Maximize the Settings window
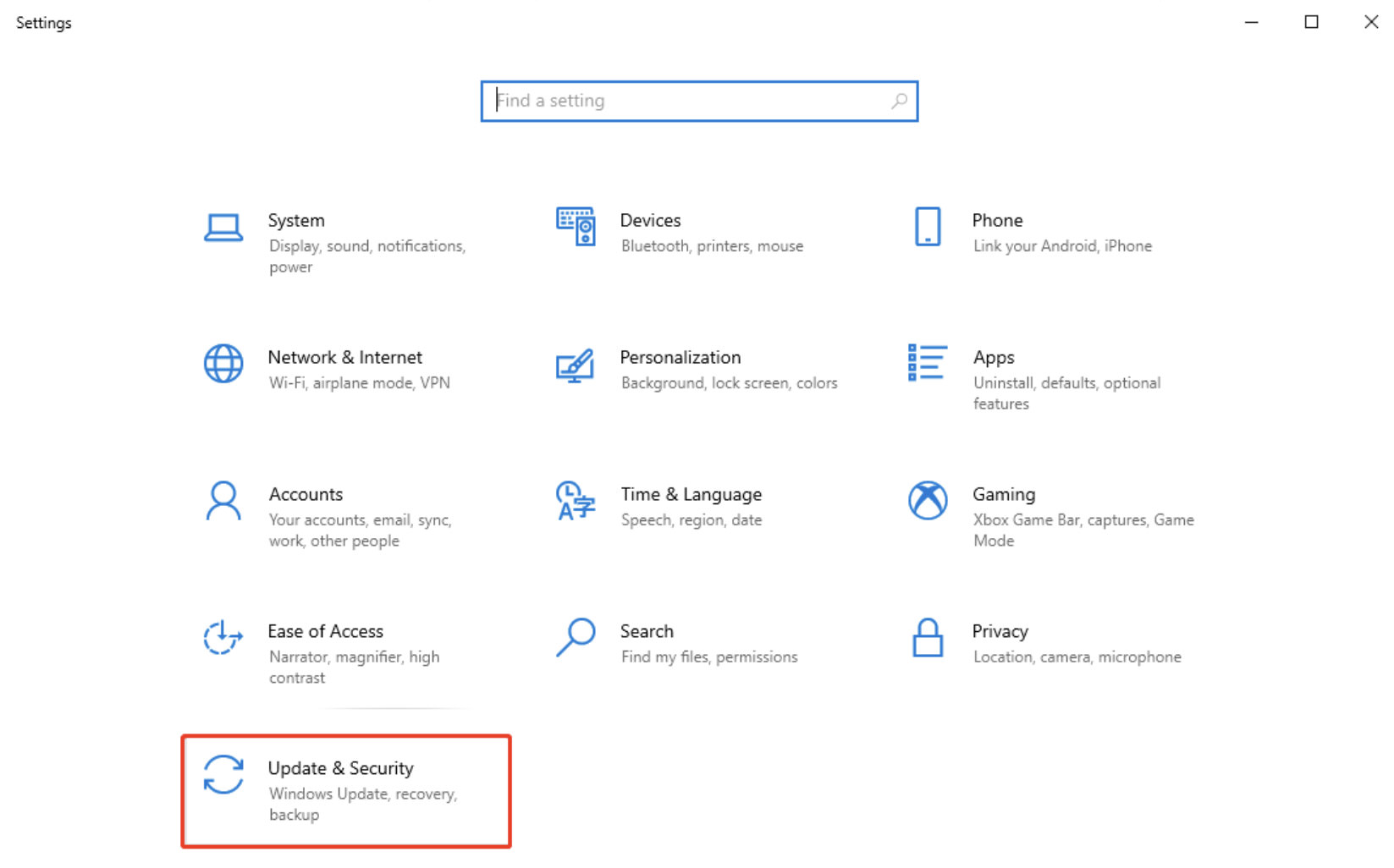1394x868 pixels. coord(1311,22)
